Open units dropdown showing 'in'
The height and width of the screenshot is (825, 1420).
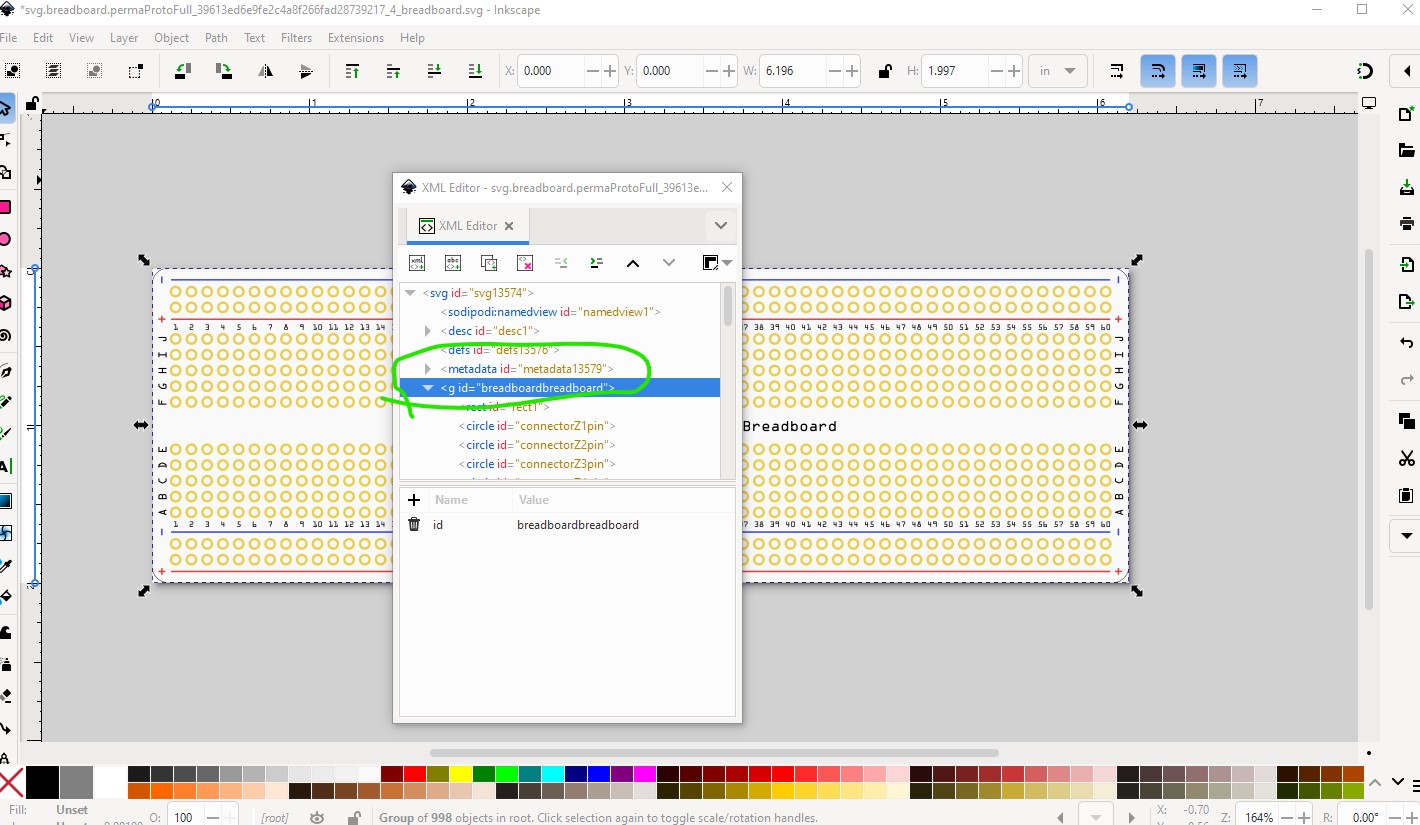pyautogui.click(x=1058, y=71)
